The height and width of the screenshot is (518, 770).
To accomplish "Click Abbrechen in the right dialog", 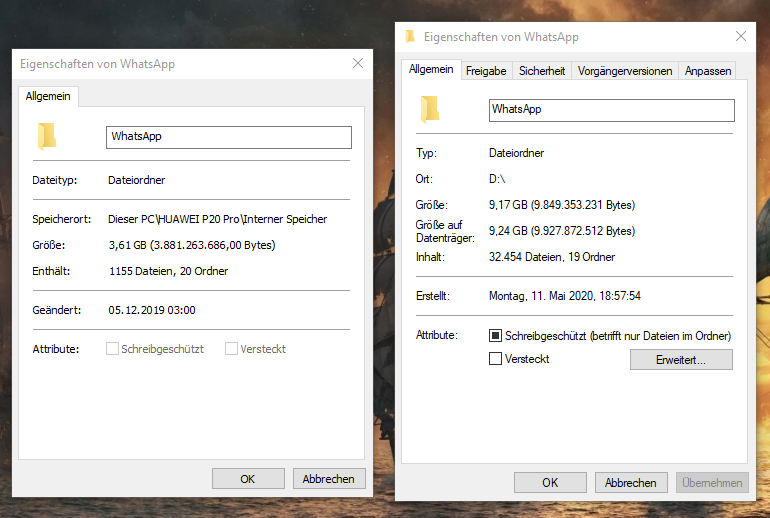I will pos(631,483).
